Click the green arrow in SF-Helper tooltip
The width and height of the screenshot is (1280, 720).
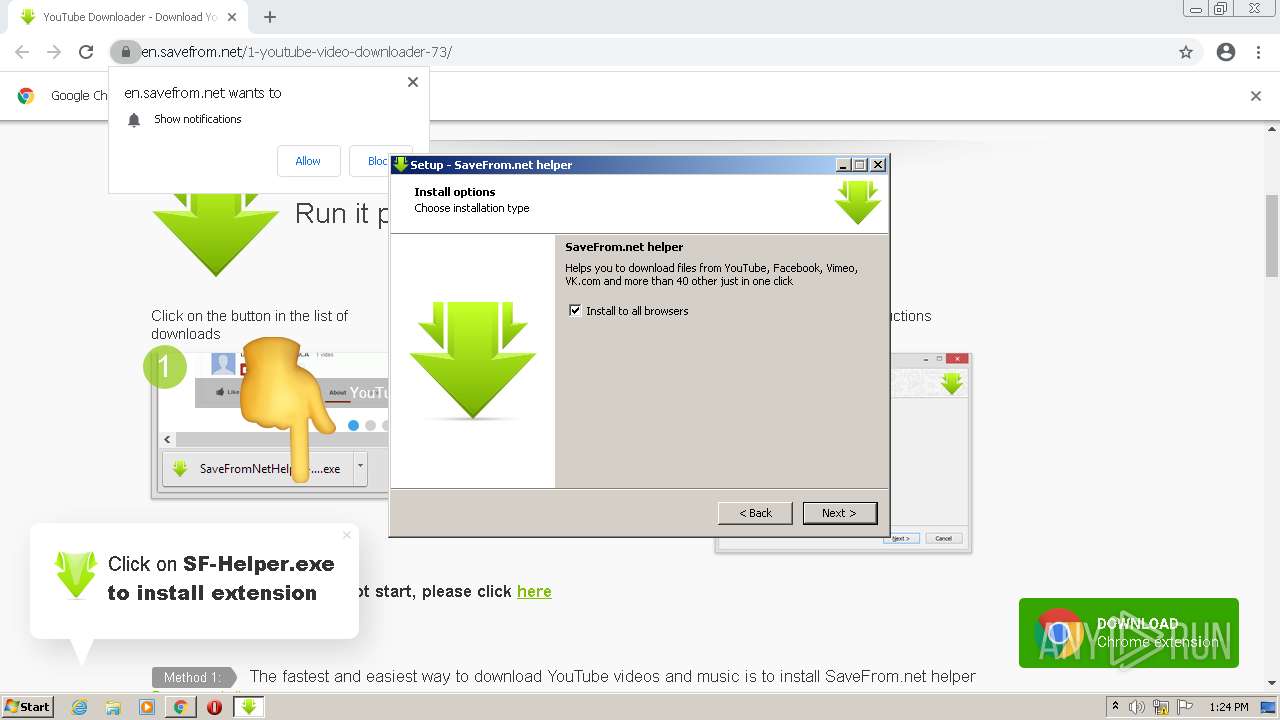pos(76,575)
